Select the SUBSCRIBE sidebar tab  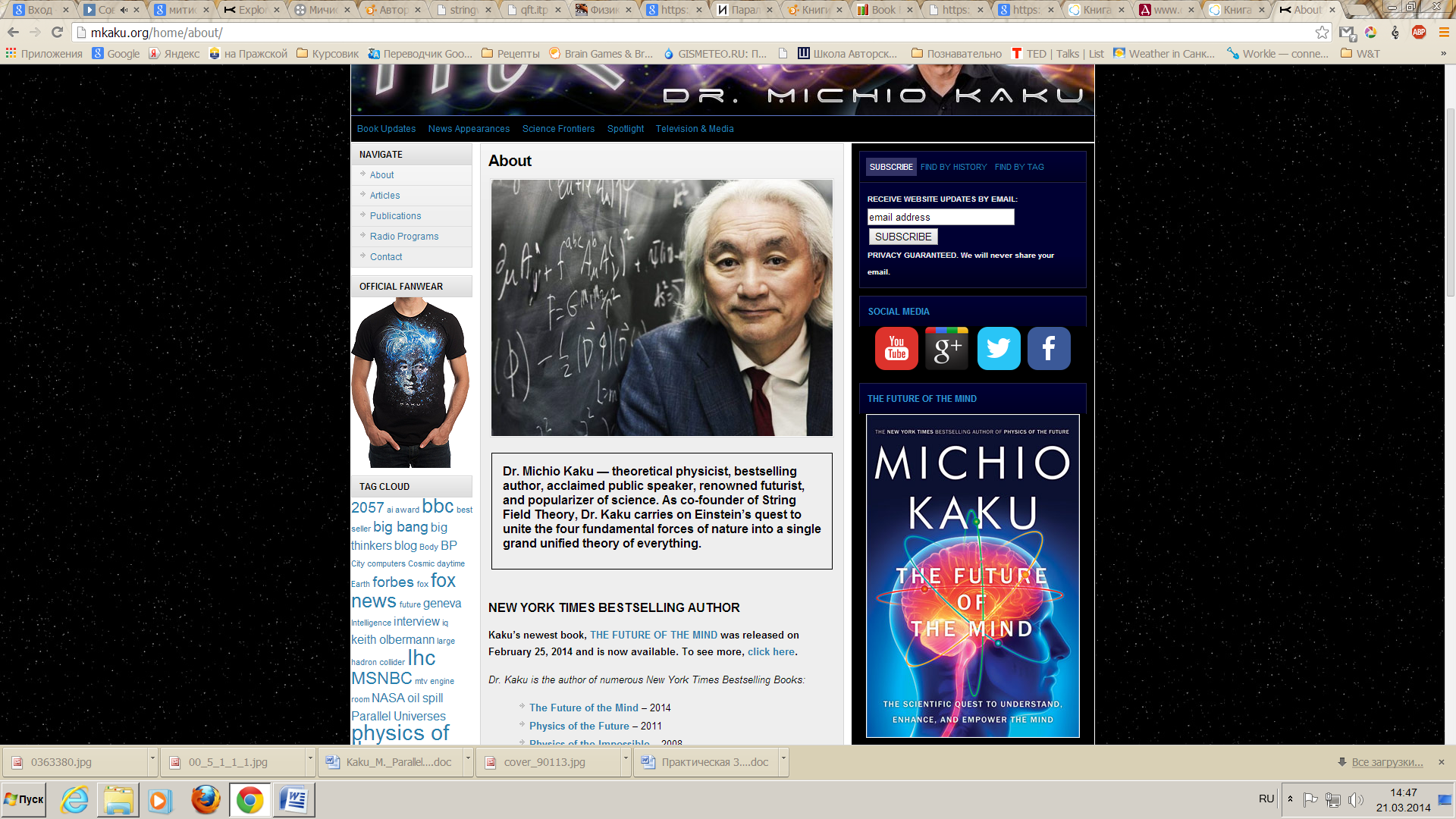click(x=891, y=167)
